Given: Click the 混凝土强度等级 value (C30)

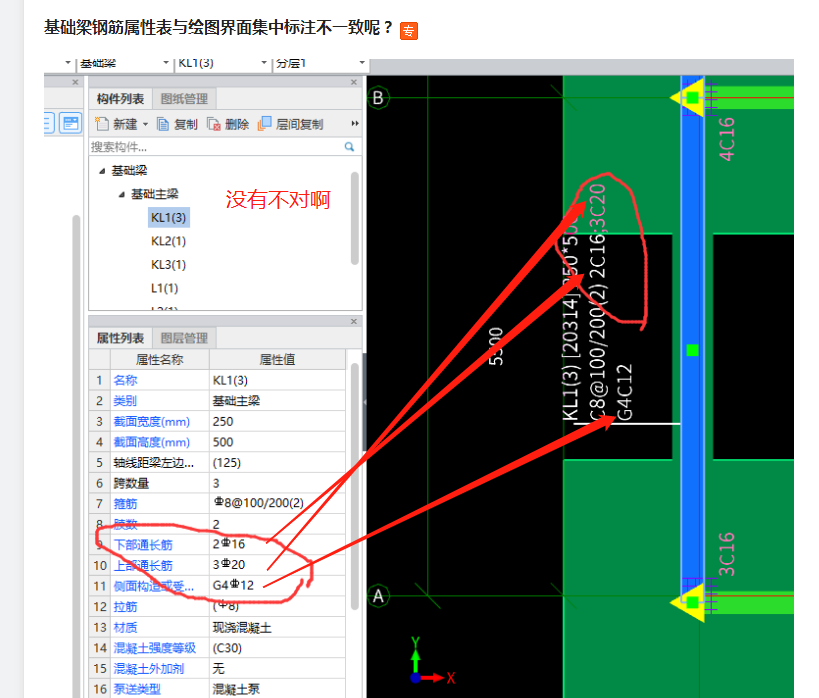Looking at the screenshot, I should click(x=277, y=648).
